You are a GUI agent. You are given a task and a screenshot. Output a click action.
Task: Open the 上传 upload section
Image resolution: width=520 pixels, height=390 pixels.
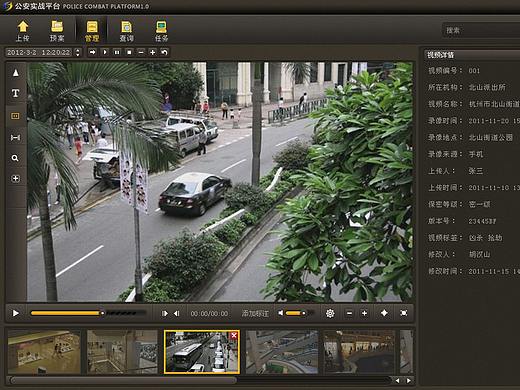click(23, 31)
